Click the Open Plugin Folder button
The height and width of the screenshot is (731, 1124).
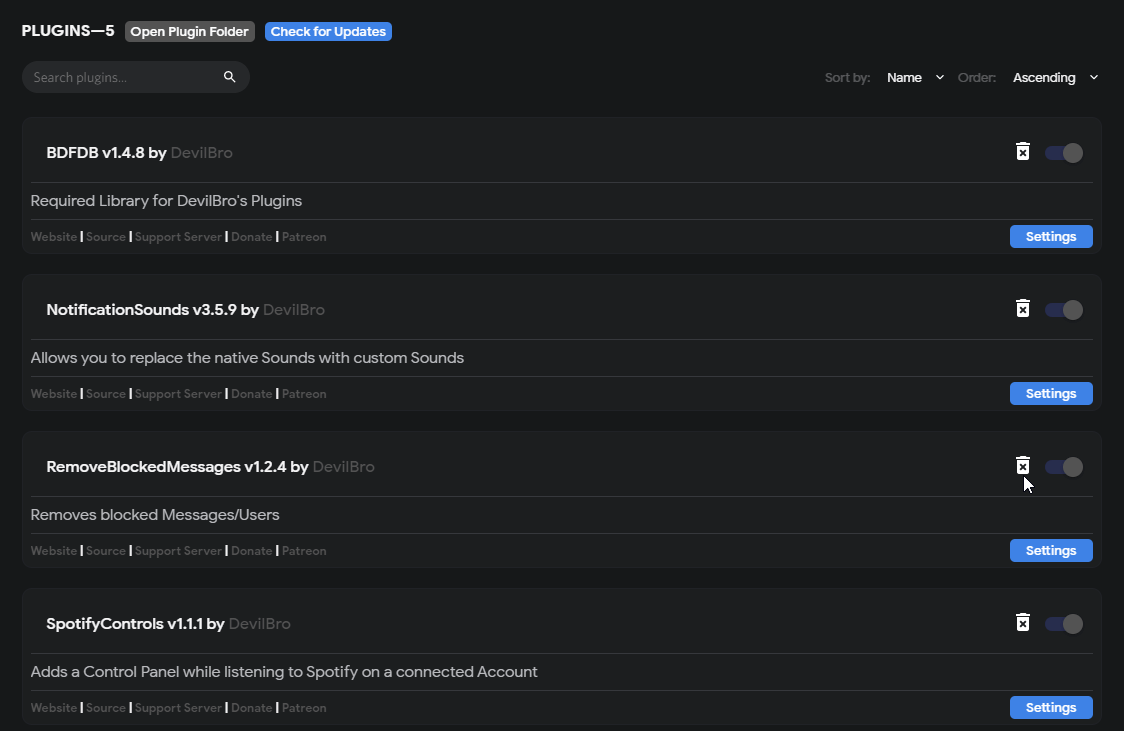coord(189,31)
